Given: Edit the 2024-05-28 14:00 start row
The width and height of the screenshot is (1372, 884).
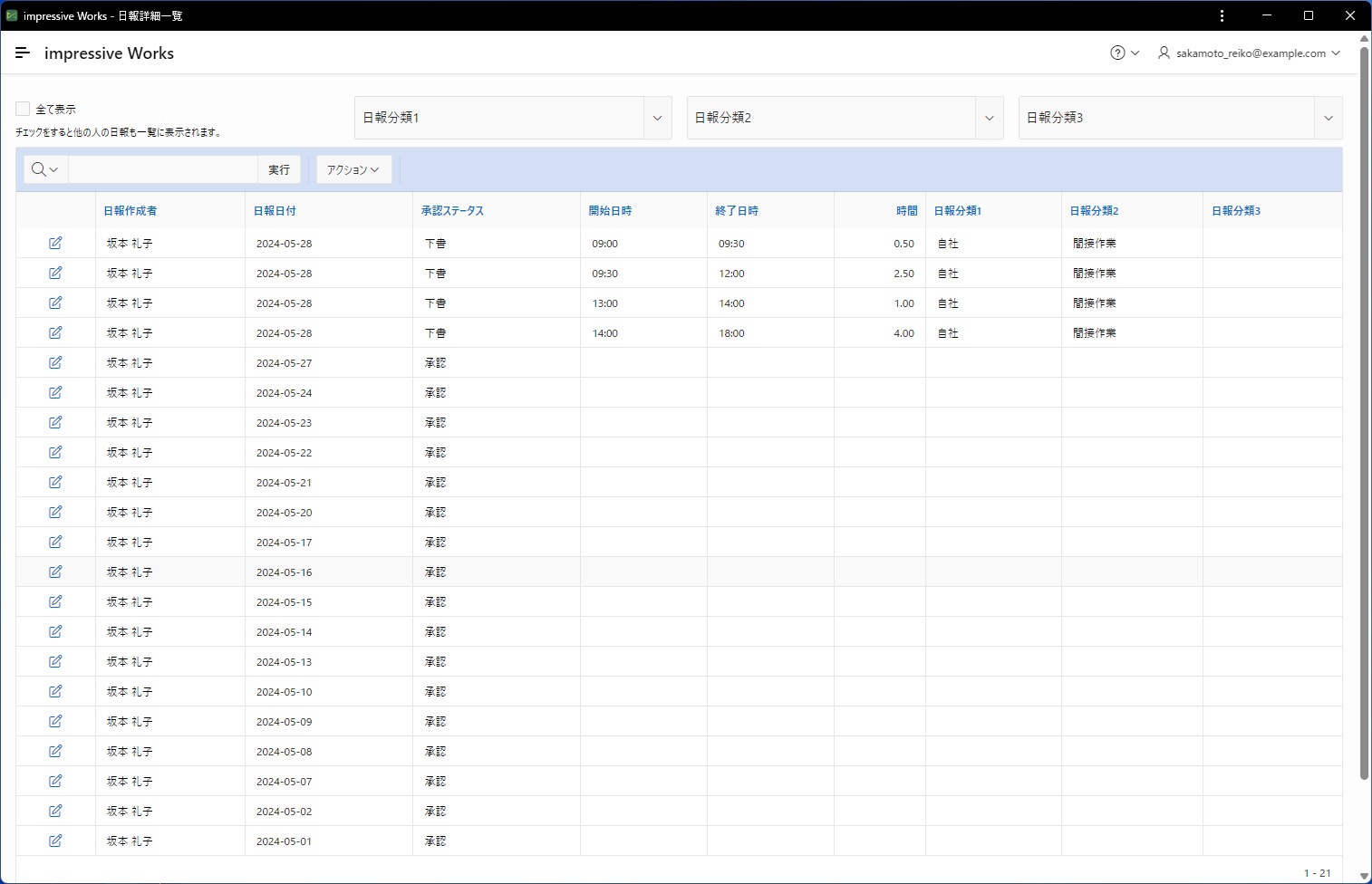Looking at the screenshot, I should (x=55, y=332).
